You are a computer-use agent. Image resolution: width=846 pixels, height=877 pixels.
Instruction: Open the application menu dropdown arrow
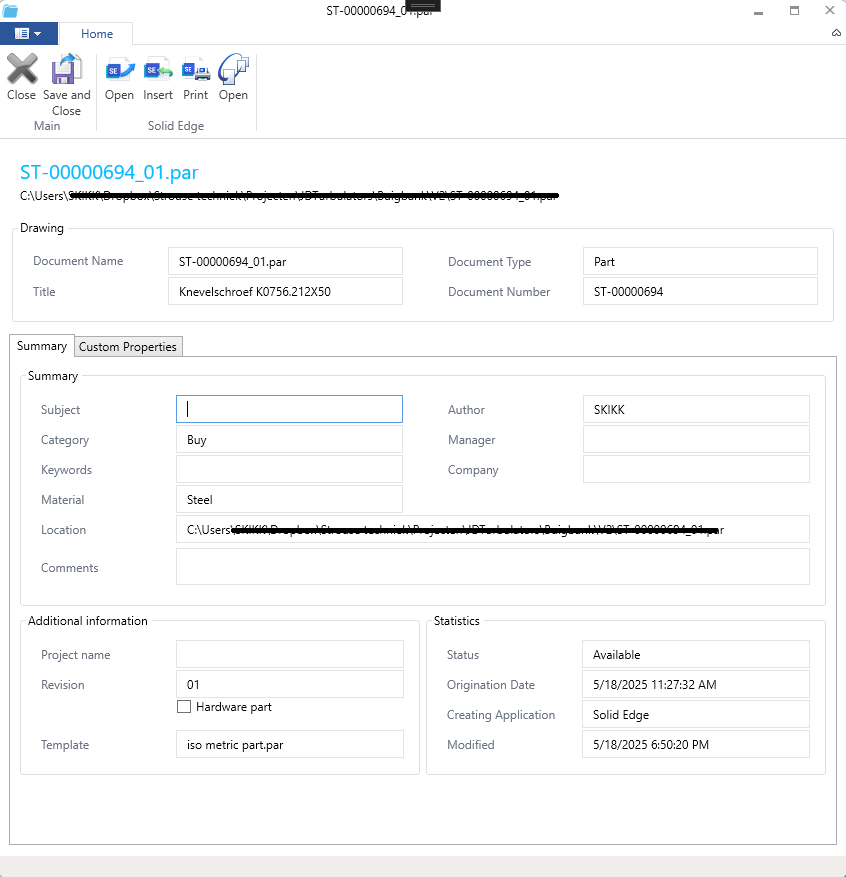pyautogui.click(x=39, y=33)
